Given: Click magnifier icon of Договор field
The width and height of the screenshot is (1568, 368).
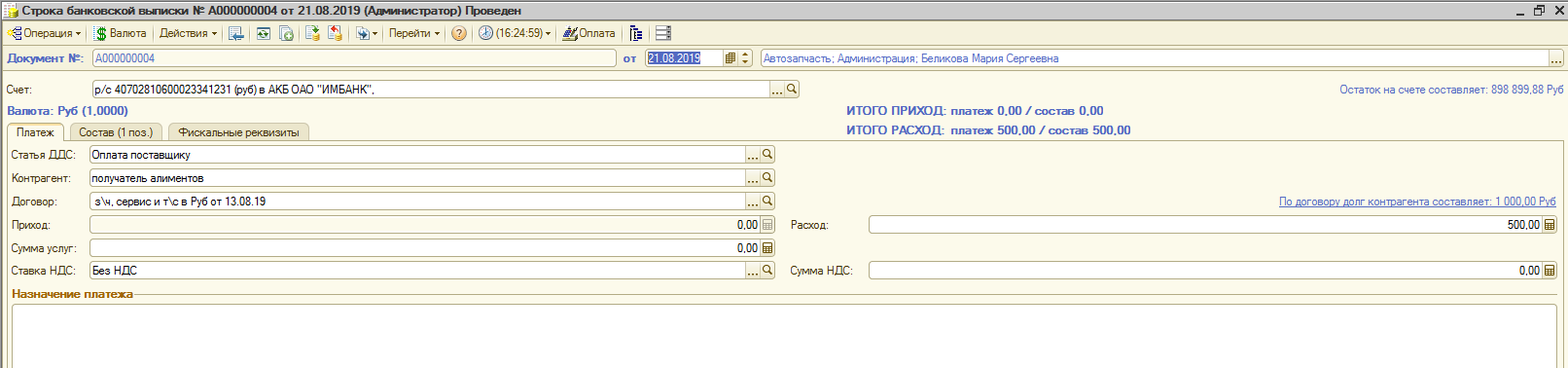Looking at the screenshot, I should 767,202.
